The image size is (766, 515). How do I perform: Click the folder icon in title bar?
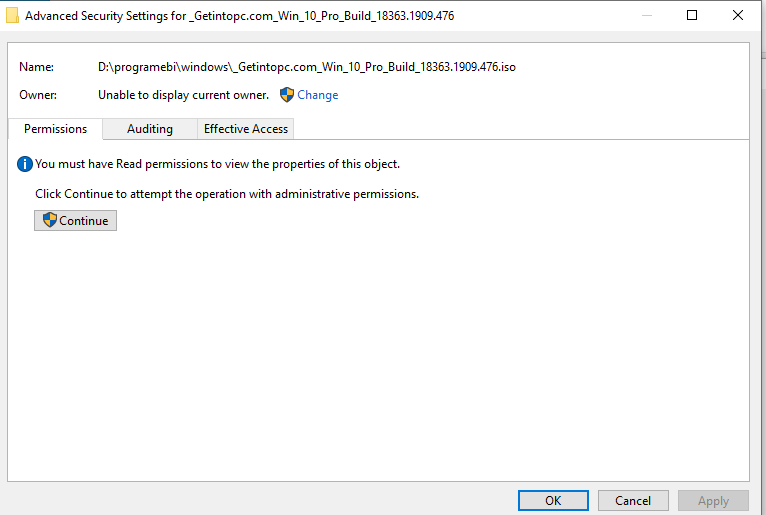[x=12, y=15]
